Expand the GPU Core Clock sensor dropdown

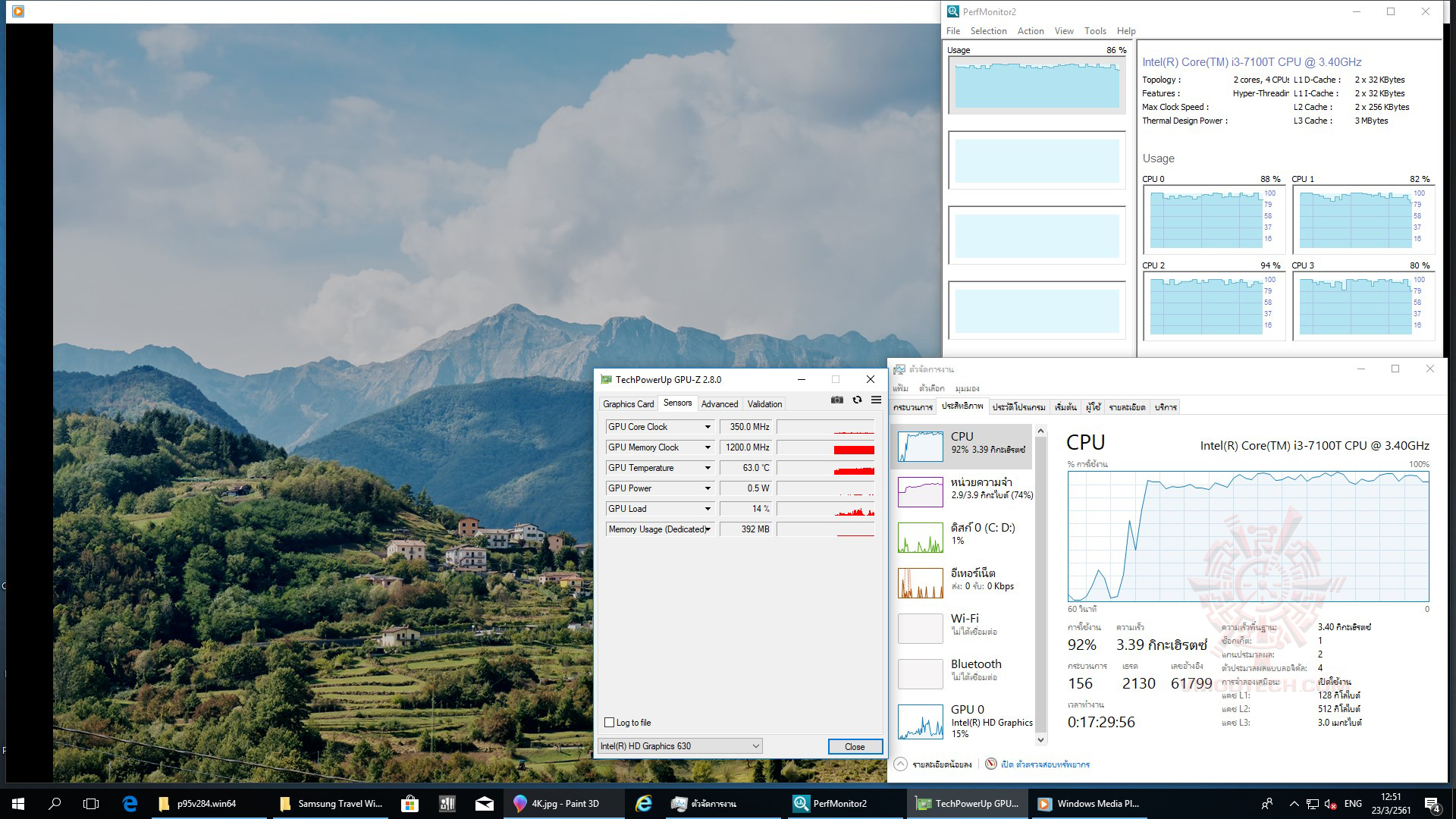[x=708, y=427]
